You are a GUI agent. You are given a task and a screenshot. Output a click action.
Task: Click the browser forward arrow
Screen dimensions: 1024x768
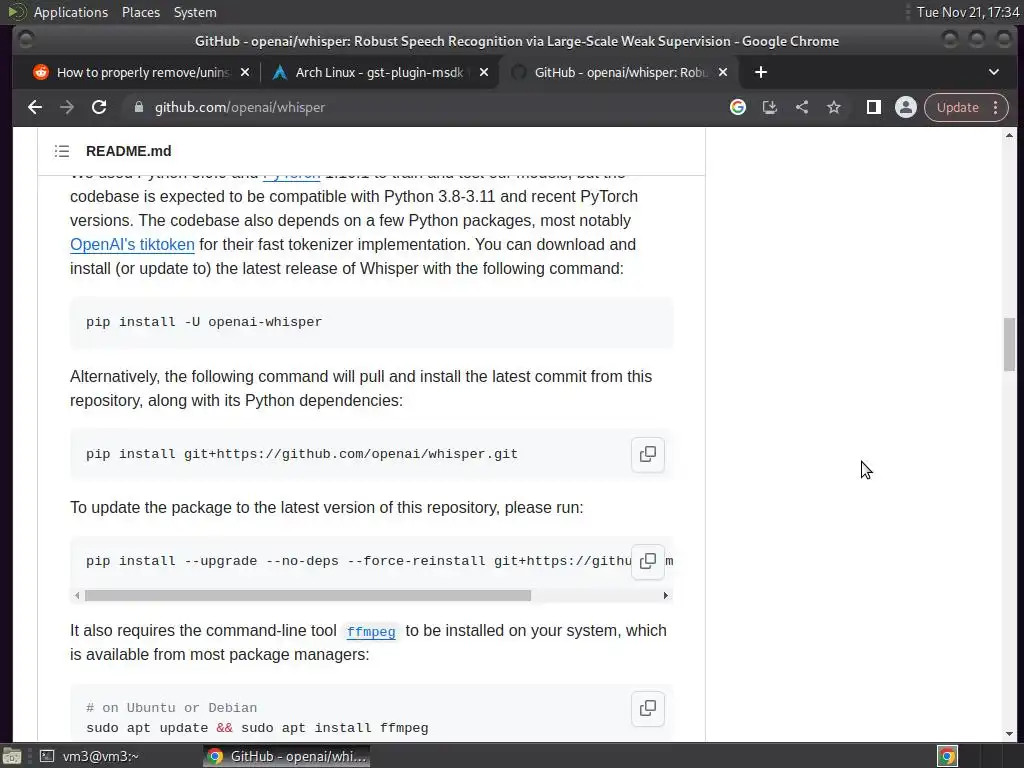tap(67, 107)
